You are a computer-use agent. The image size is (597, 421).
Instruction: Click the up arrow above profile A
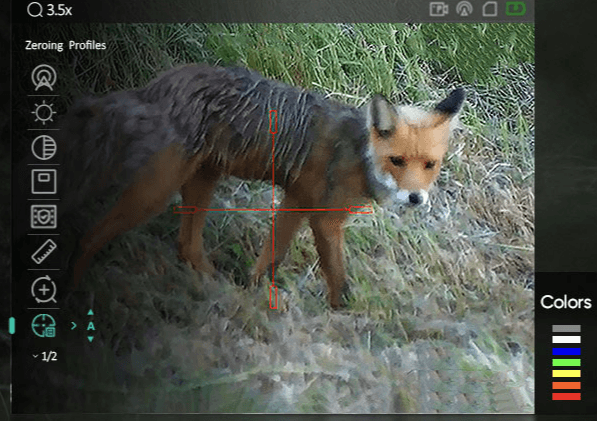click(90, 313)
